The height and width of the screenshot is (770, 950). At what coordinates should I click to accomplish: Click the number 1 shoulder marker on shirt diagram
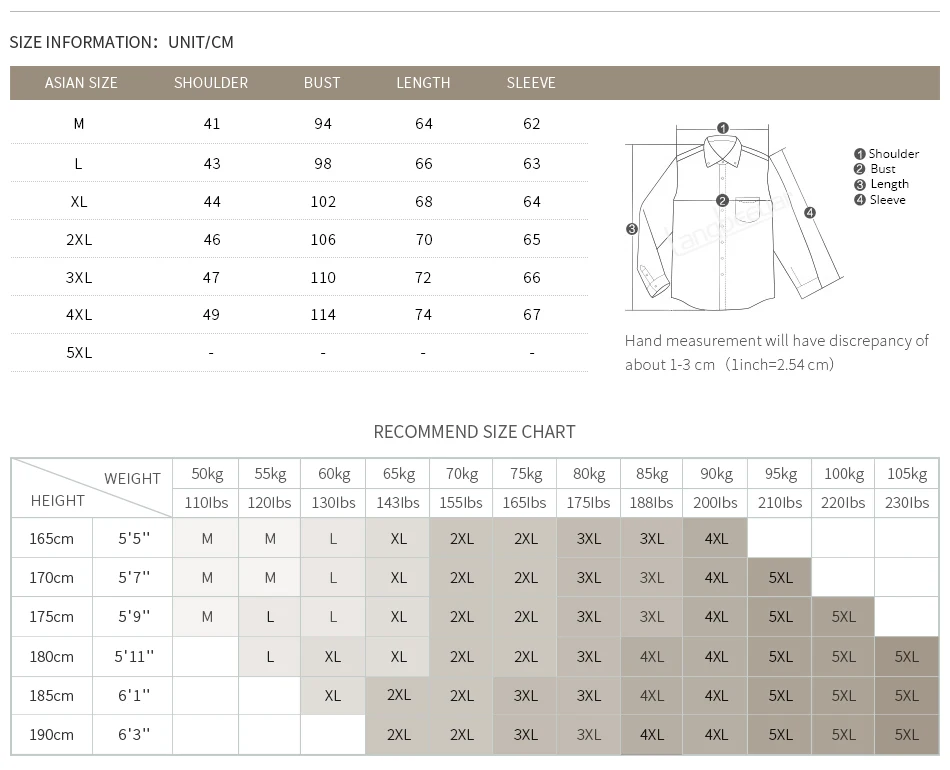[722, 128]
